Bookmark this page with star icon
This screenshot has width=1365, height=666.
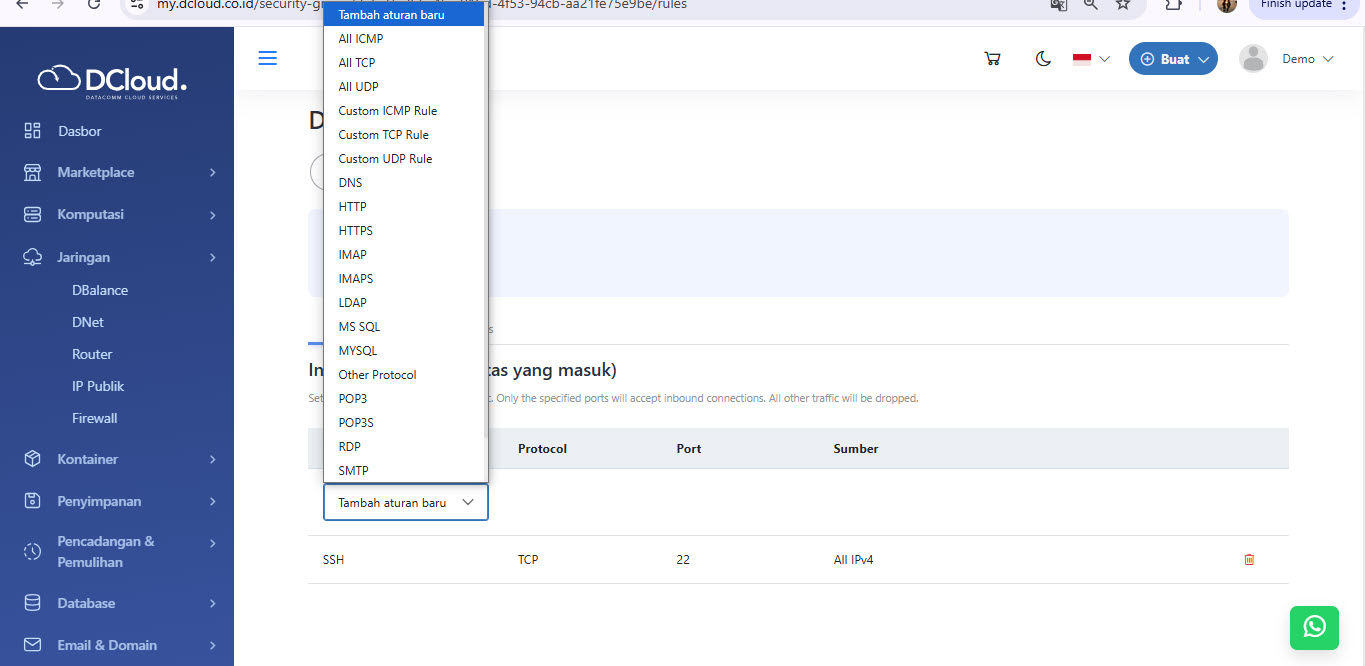tap(1123, 4)
